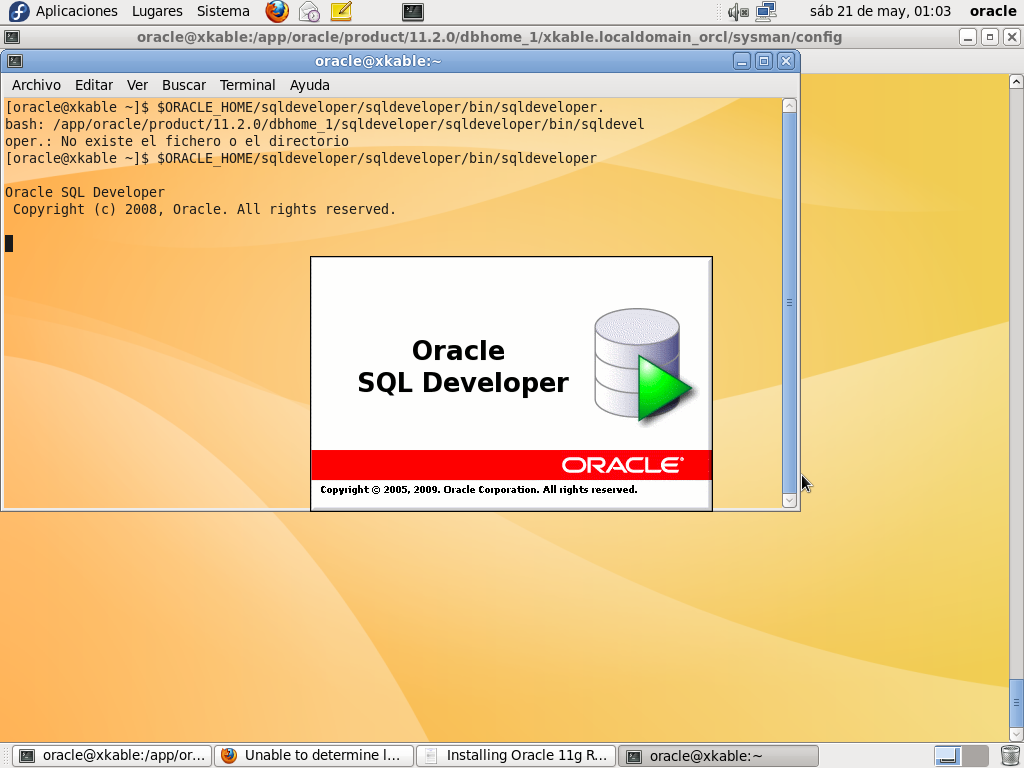
Task: Open the Lugares menu
Action: (x=157, y=11)
